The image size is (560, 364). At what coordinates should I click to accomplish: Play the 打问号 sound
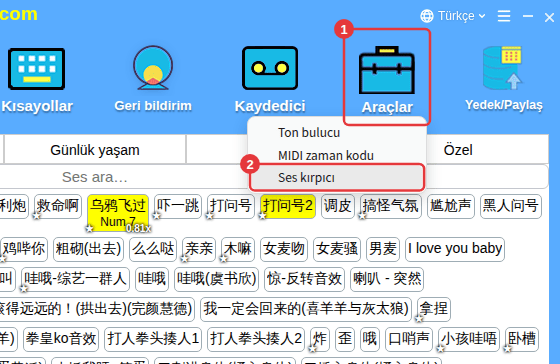(x=231, y=206)
